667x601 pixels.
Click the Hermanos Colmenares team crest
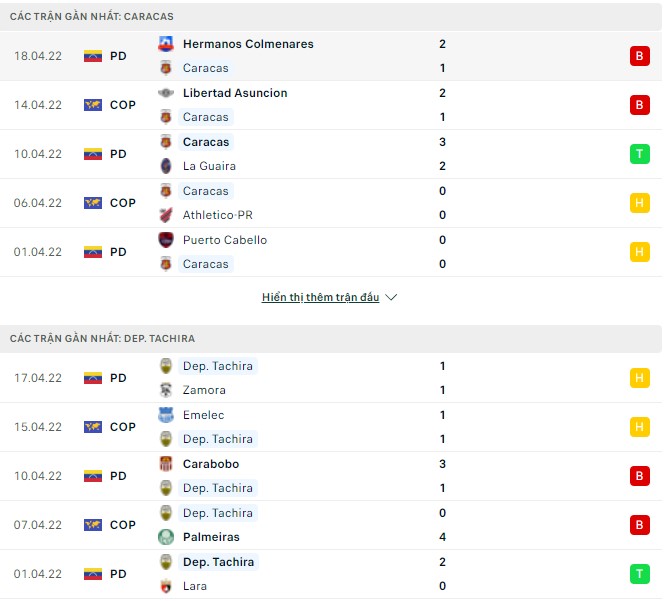[166, 44]
